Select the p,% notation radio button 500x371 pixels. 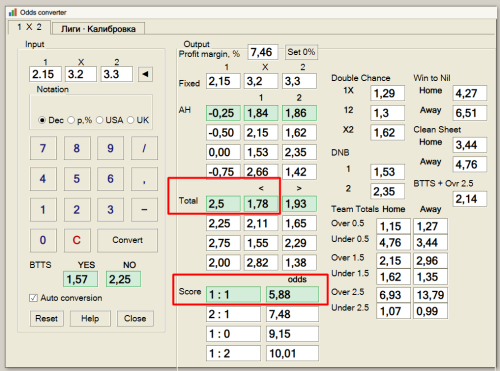point(71,120)
